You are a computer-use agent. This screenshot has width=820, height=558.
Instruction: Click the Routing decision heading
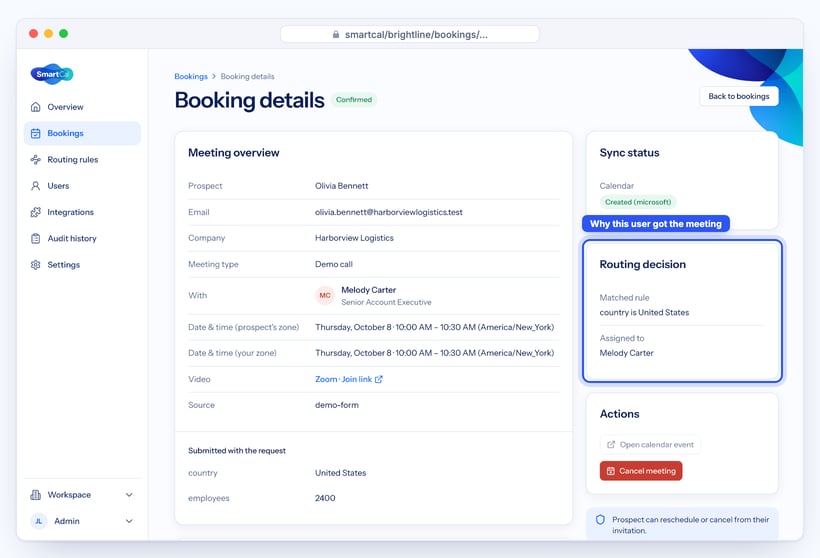(x=642, y=264)
